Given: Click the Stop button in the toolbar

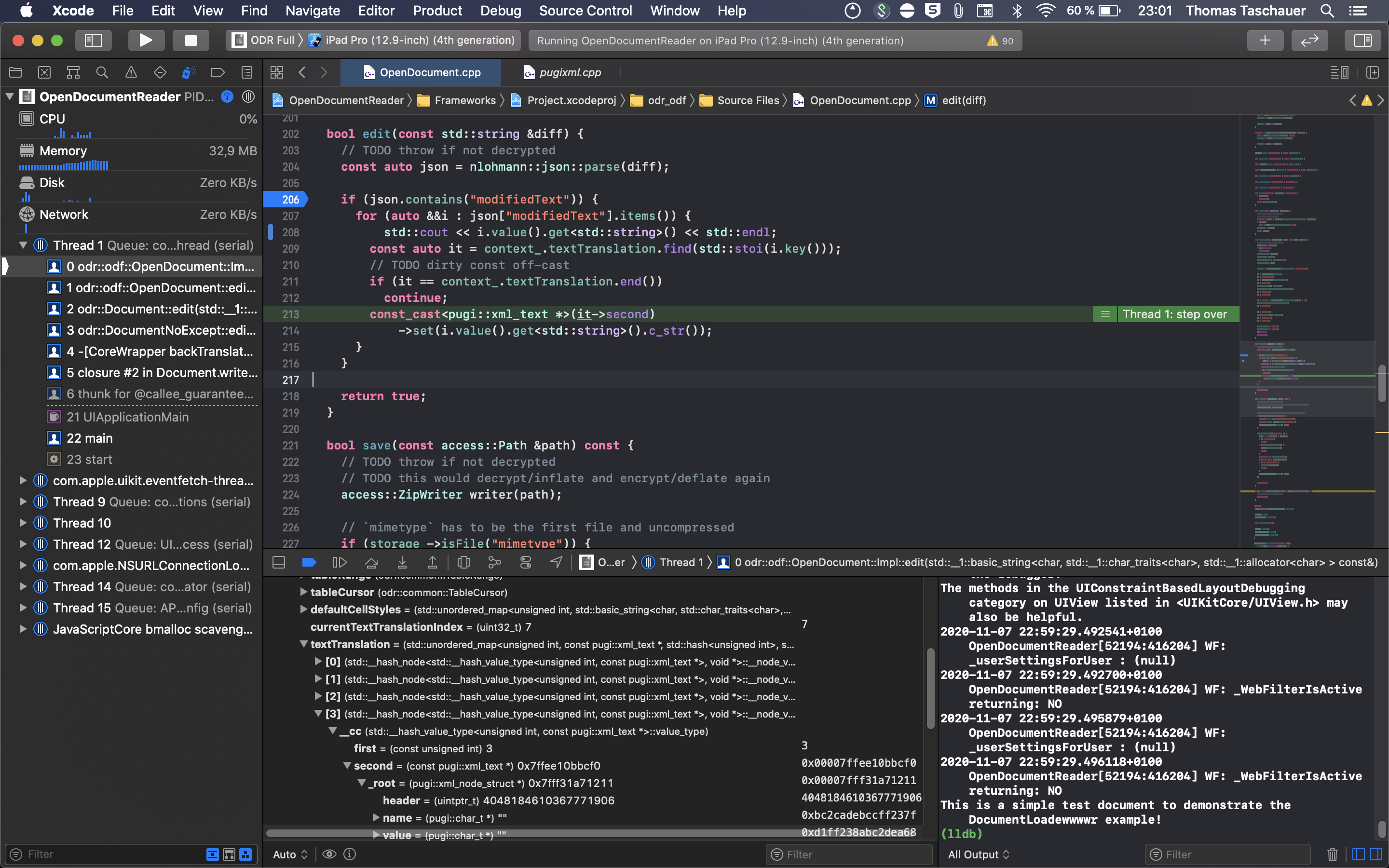Looking at the screenshot, I should [x=190, y=40].
